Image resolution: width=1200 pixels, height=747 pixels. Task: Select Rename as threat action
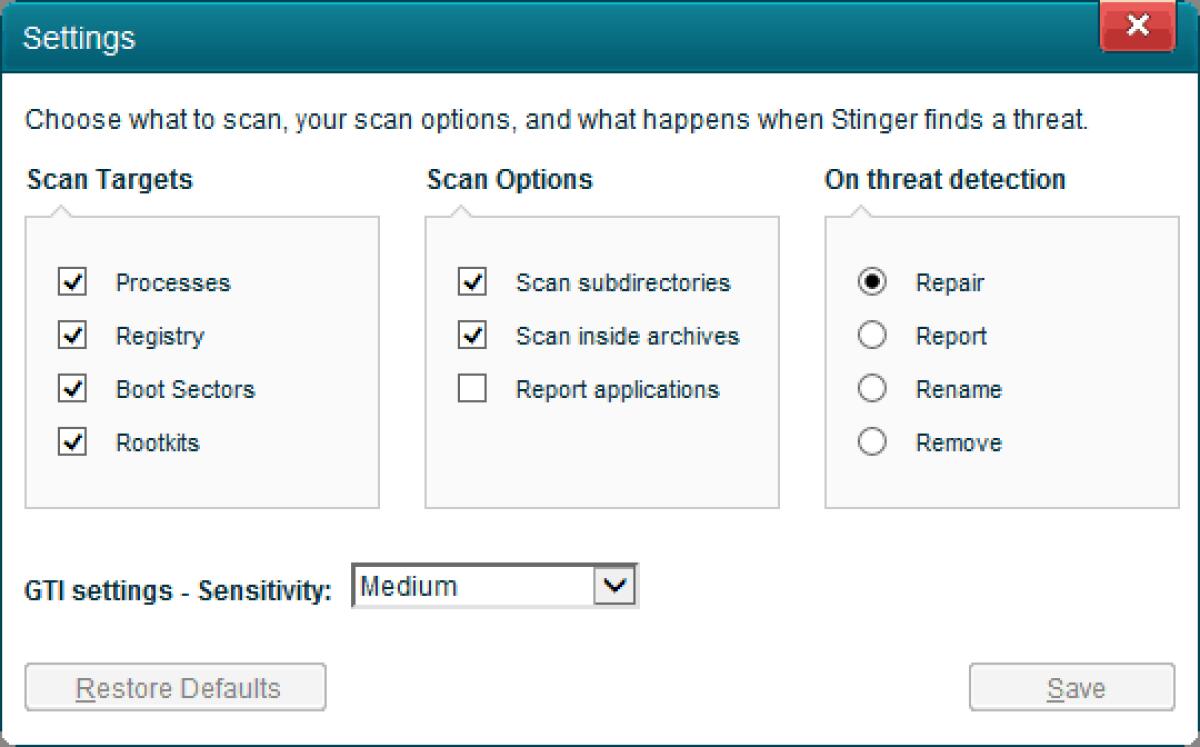click(x=872, y=389)
